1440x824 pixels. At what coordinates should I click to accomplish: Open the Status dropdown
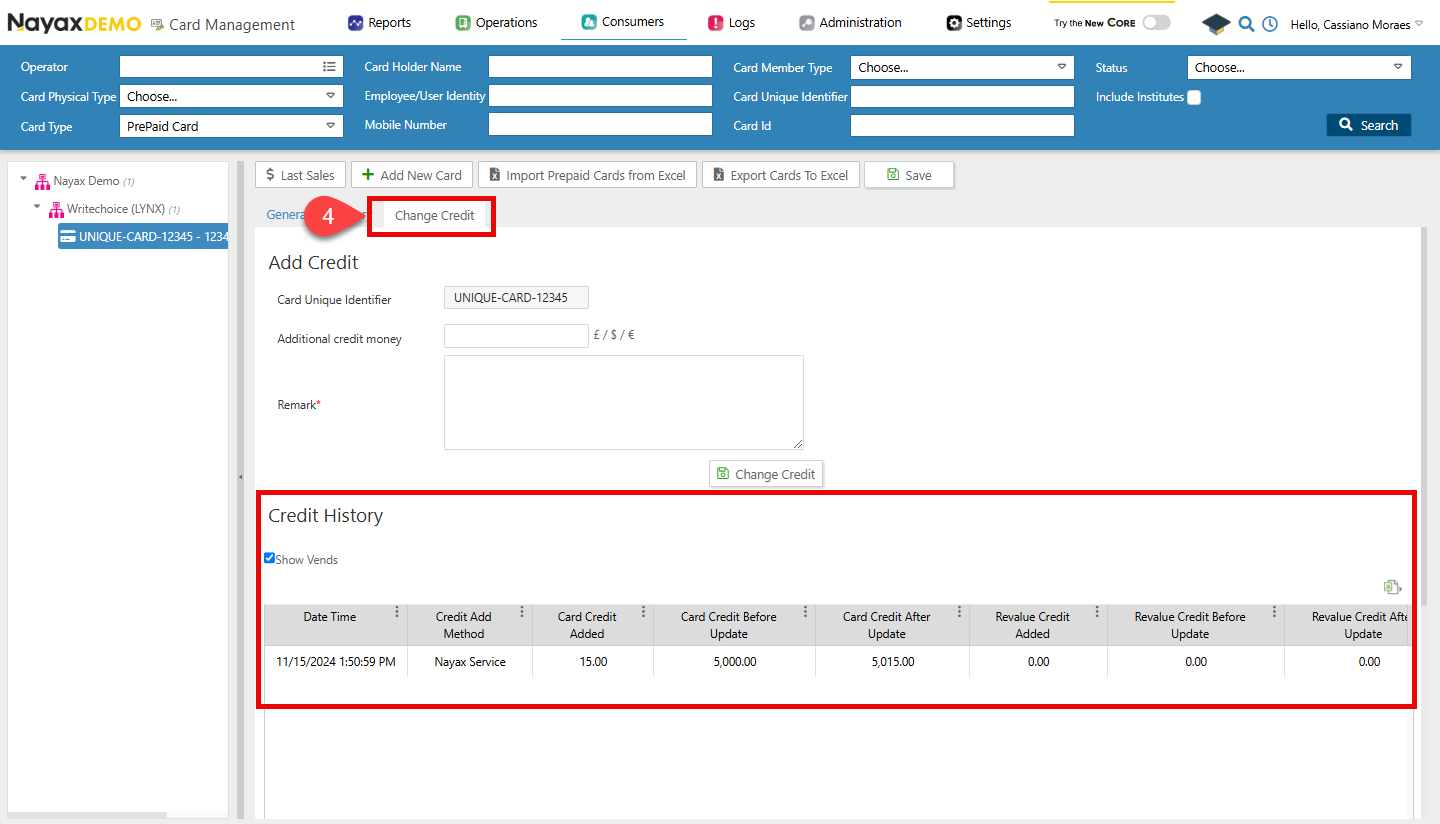coord(1299,67)
